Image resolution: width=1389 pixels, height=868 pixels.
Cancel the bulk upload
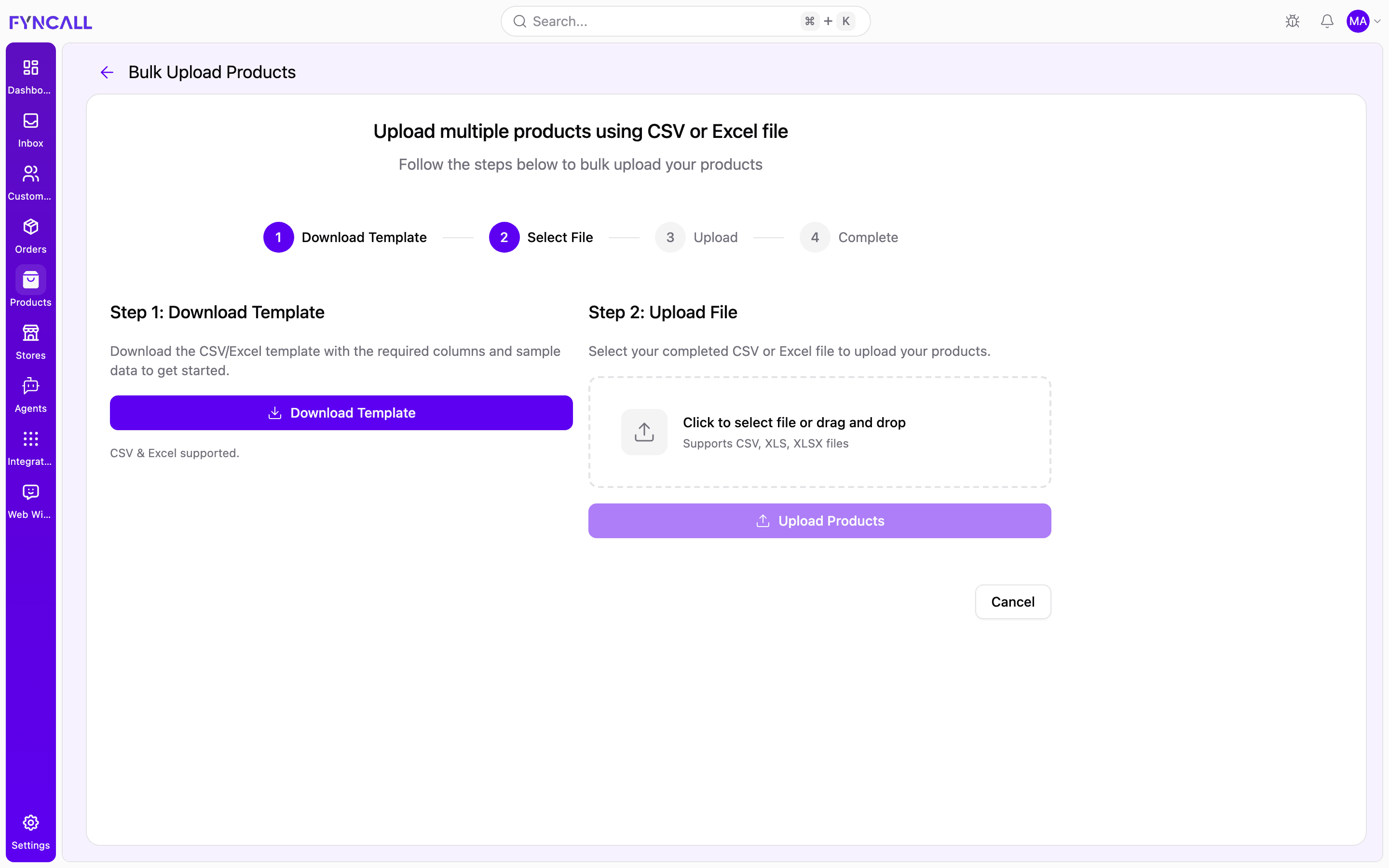1013,602
